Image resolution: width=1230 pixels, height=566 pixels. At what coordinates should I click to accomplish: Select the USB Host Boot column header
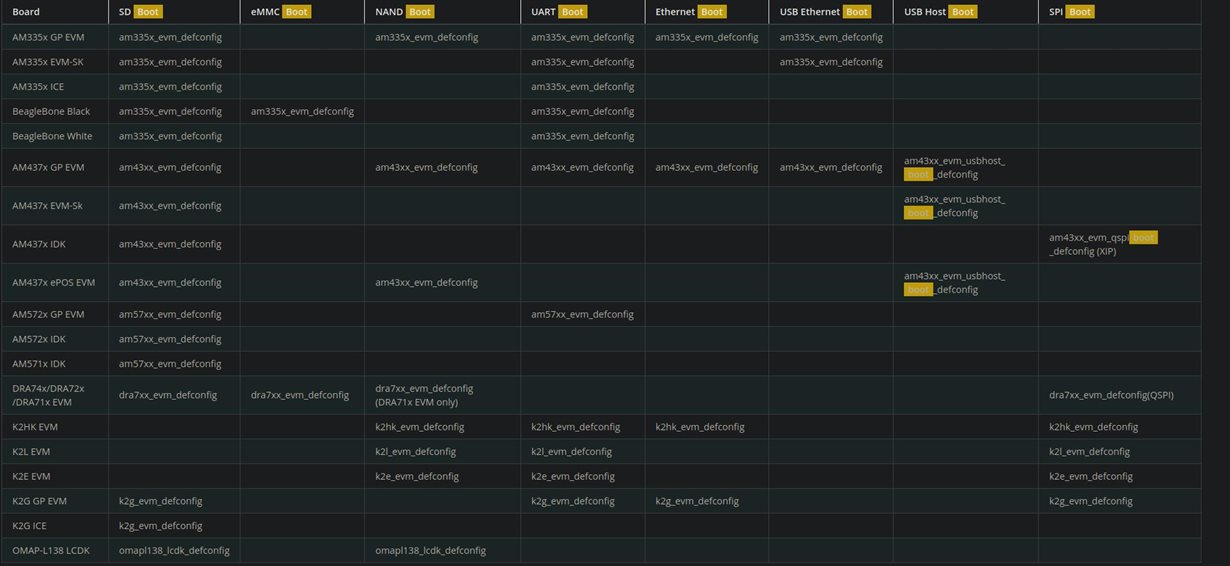[x=940, y=12]
